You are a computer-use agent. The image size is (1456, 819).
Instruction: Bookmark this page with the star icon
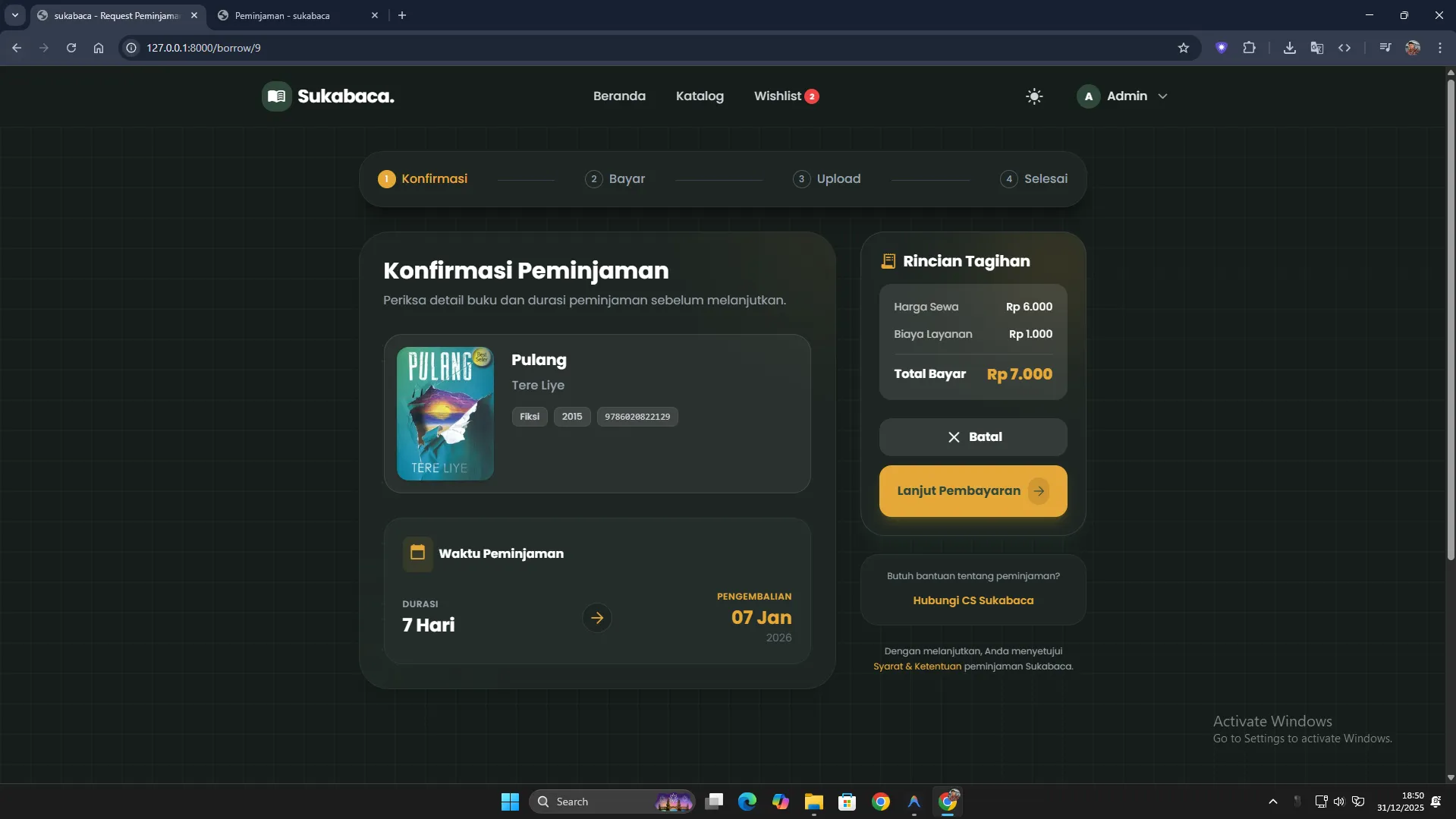click(x=1183, y=48)
